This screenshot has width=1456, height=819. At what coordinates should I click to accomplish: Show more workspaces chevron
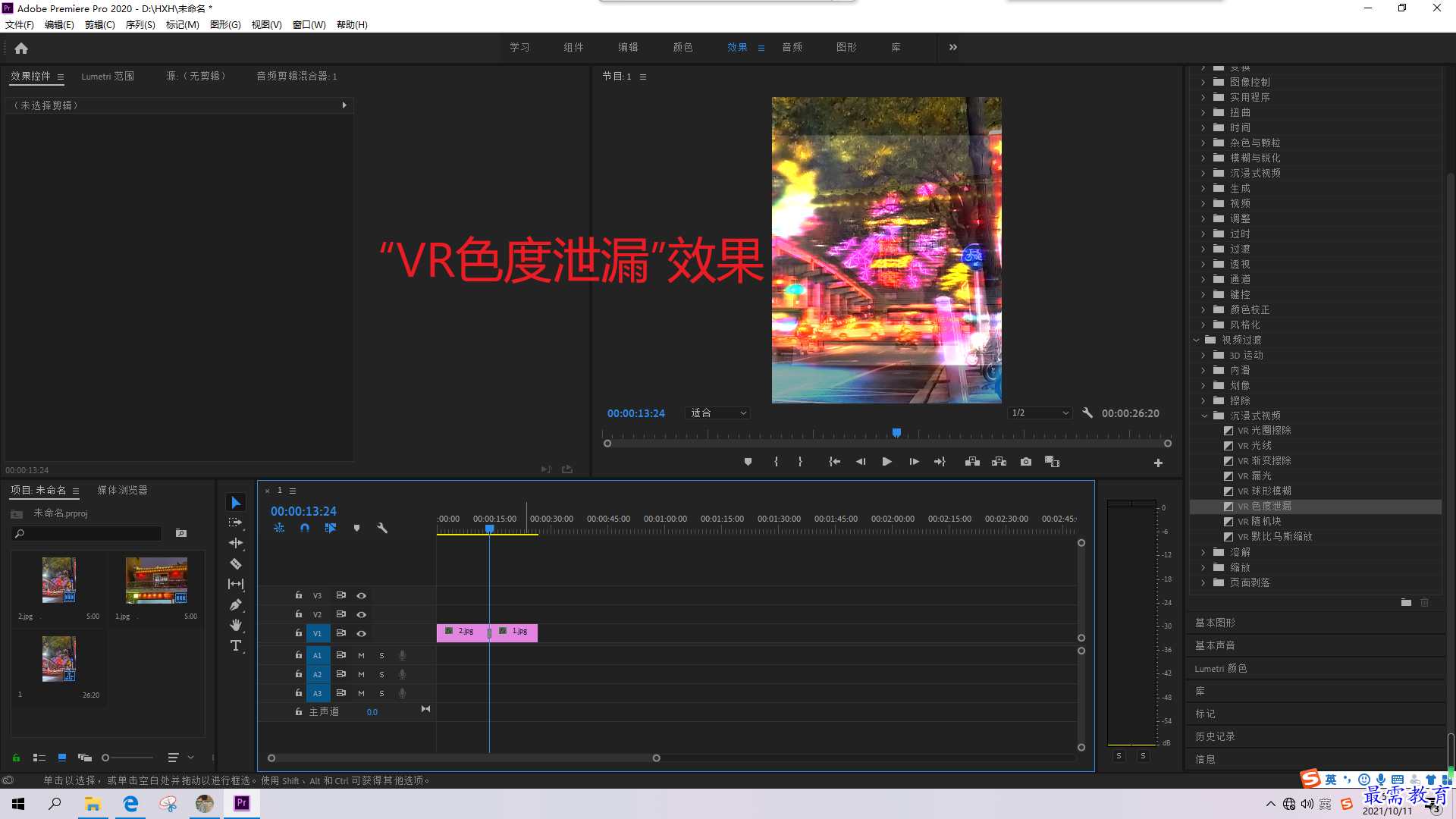953,47
